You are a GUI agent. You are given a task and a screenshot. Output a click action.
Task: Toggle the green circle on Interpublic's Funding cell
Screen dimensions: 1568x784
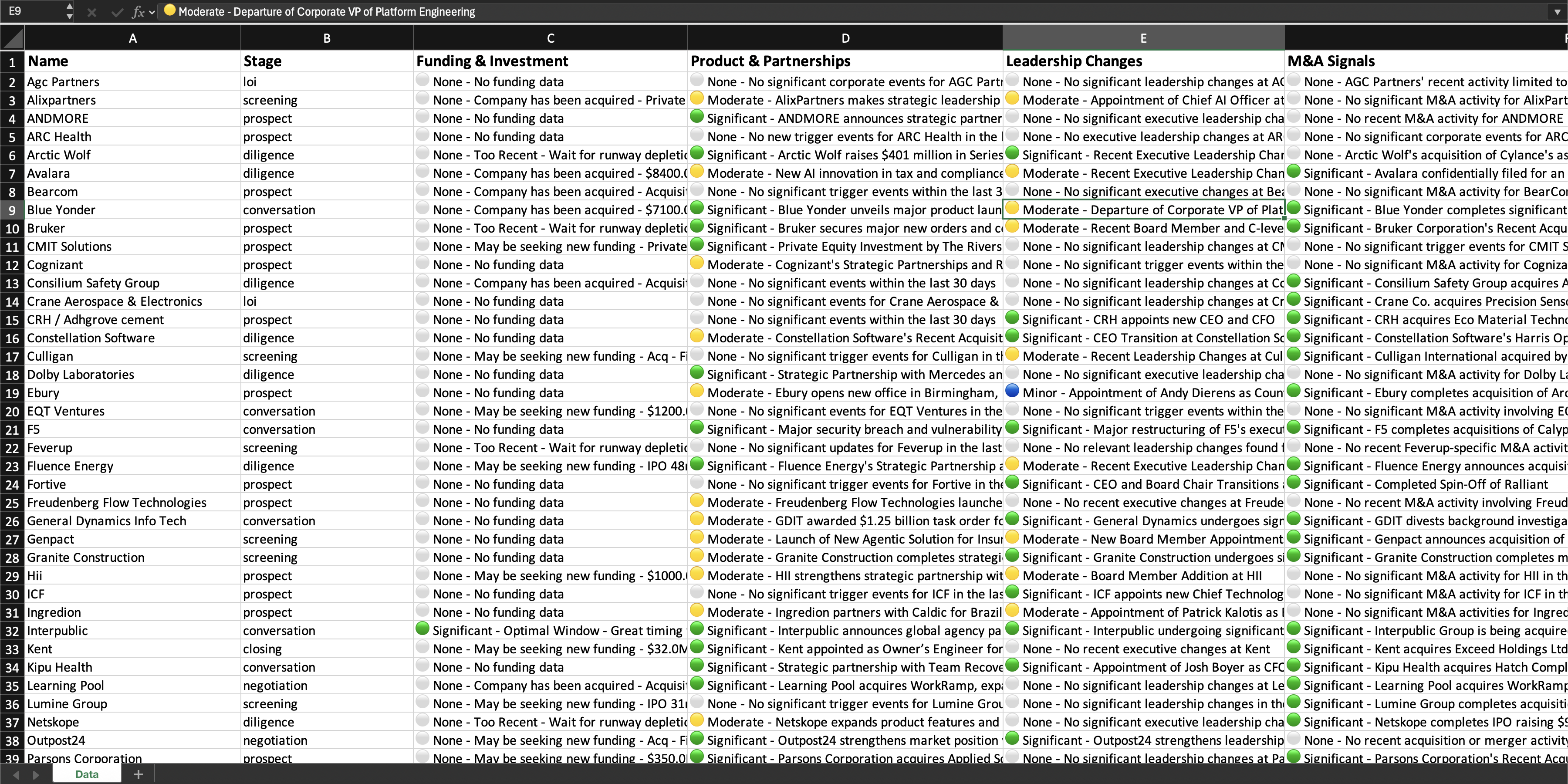(x=422, y=629)
